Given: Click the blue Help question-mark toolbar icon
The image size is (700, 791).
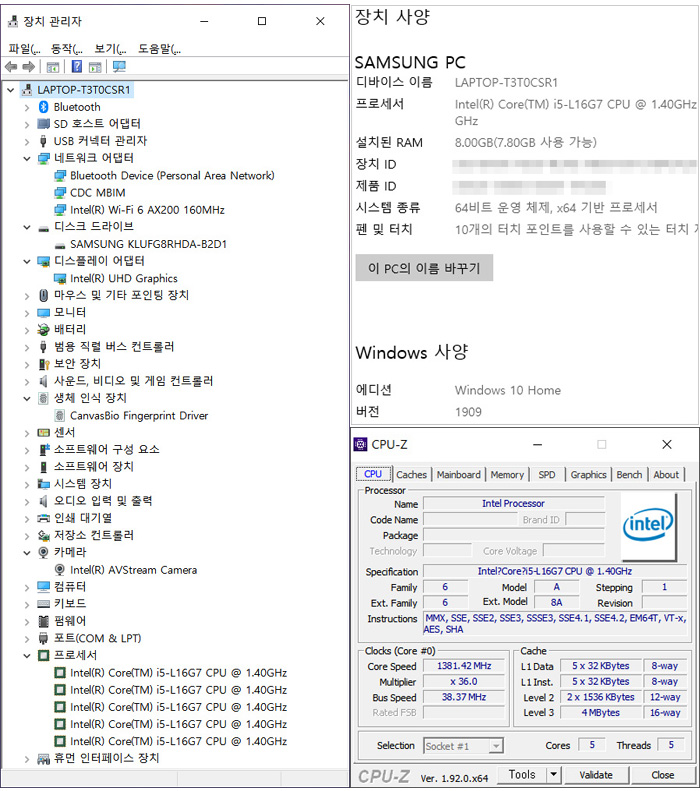Looking at the screenshot, I should pyautogui.click(x=77, y=66).
